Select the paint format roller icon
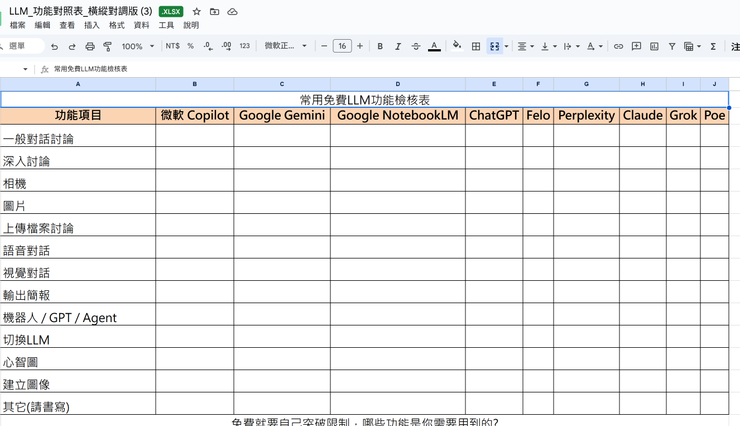Viewport: 740px width, 426px height. tap(107, 46)
